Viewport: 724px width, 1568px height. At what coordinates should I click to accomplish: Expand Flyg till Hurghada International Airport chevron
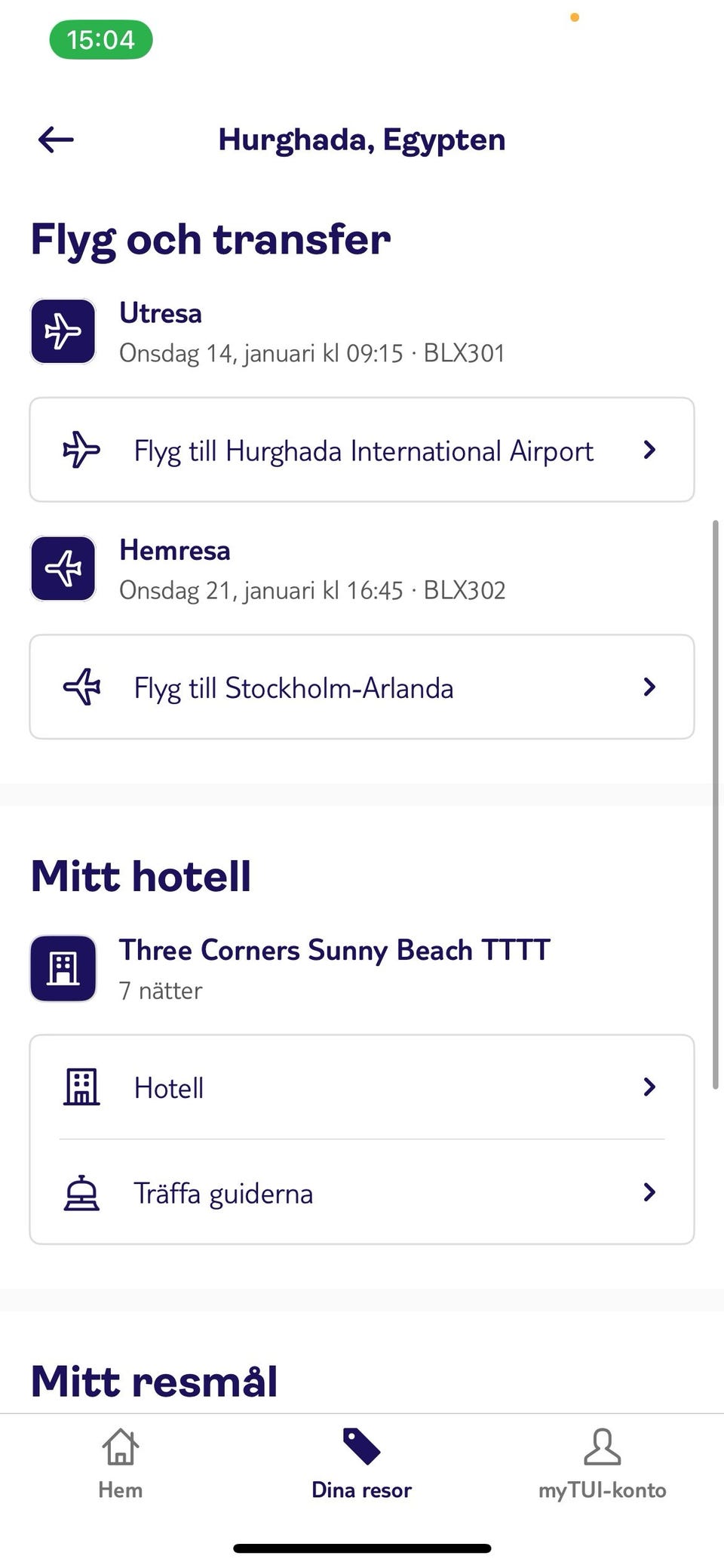tap(649, 450)
